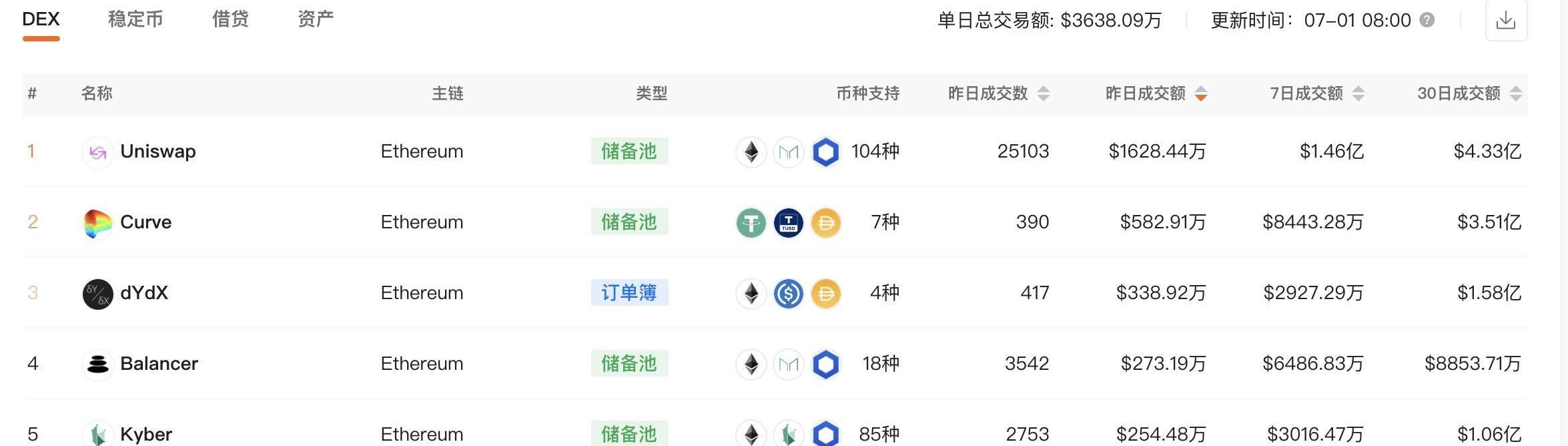
Task: Click the USDC coin icon in dYdX row
Action: (789, 294)
